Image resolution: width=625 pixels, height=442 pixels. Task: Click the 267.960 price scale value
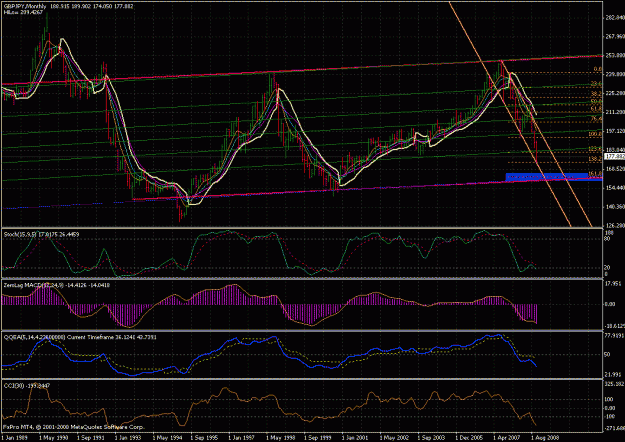[x=615, y=36]
